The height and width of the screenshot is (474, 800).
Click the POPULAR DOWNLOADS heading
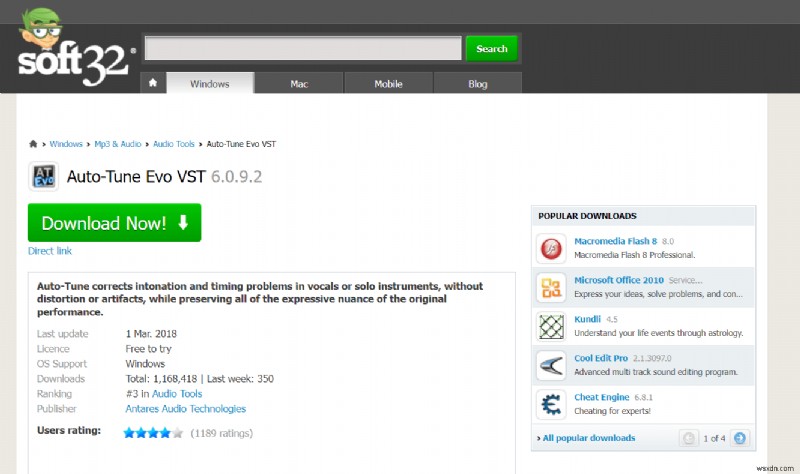(587, 216)
